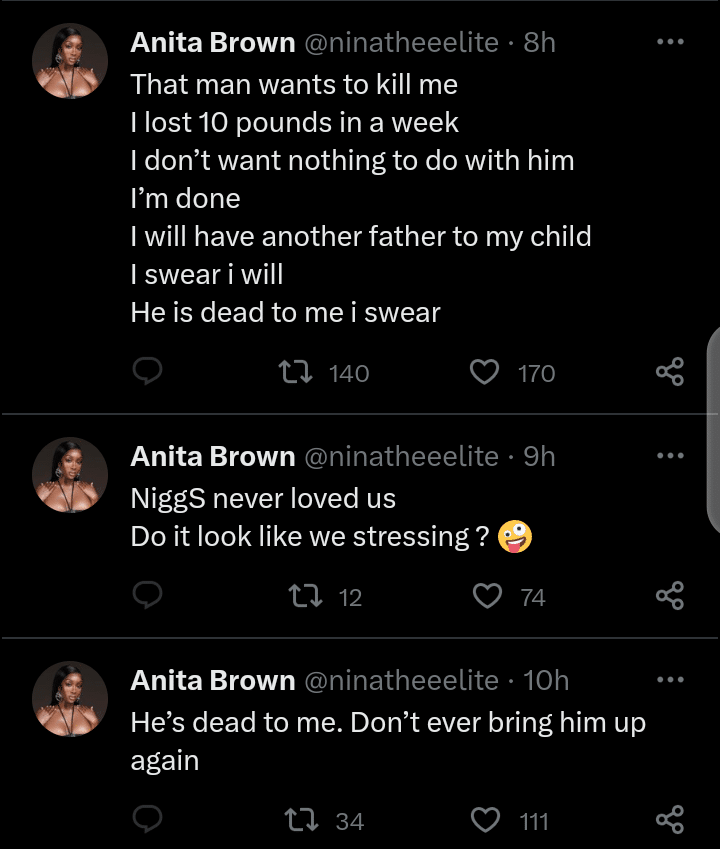Reply to the "Do it look like we stressing" tweet
This screenshot has height=849, width=720.
tap(148, 597)
